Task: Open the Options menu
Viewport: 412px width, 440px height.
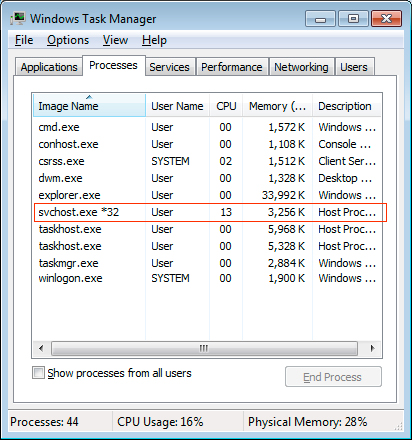Action: click(68, 40)
